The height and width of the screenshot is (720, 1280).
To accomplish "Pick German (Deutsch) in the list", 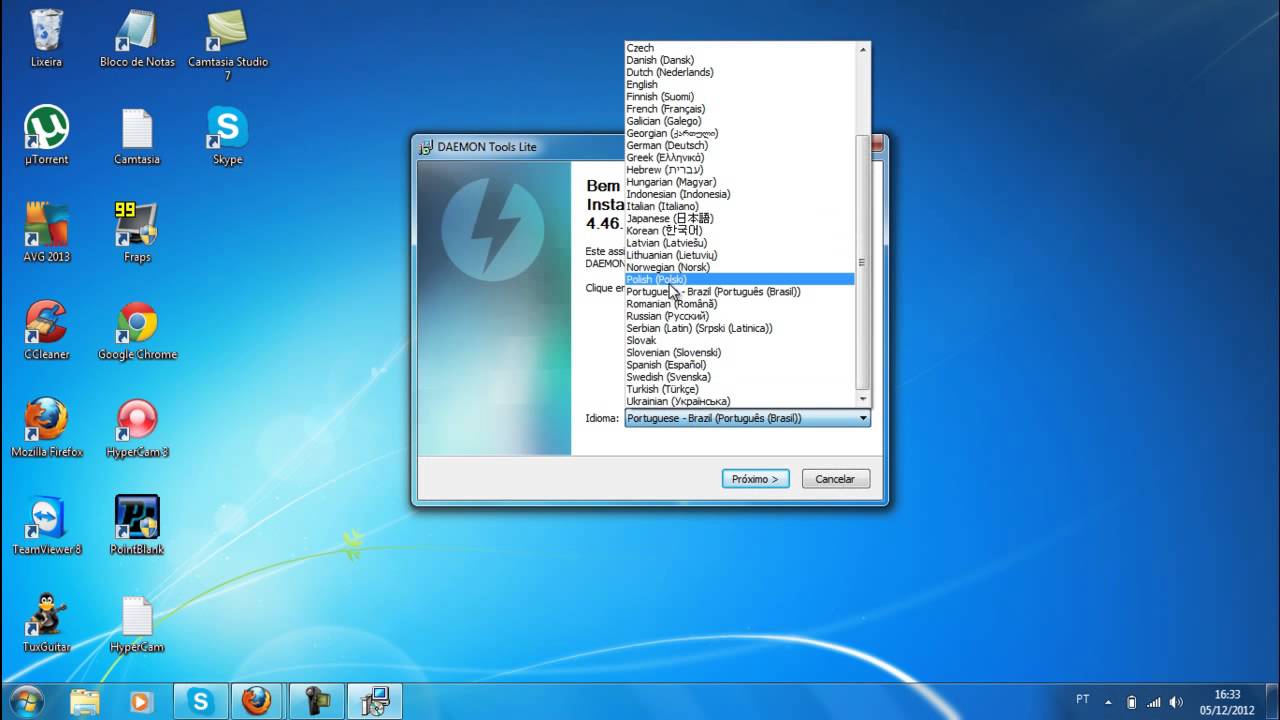I will point(740,145).
